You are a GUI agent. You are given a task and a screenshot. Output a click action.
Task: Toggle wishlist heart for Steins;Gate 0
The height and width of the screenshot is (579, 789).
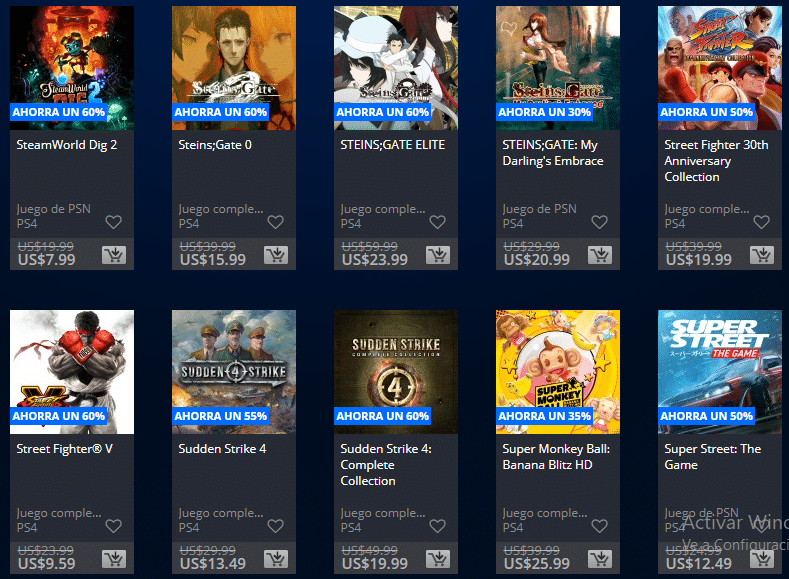click(x=276, y=222)
